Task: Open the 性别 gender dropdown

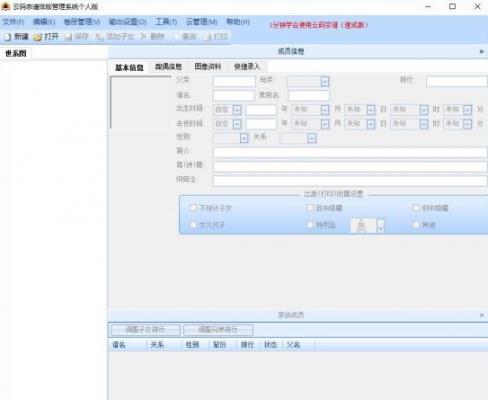Action: click(x=244, y=138)
